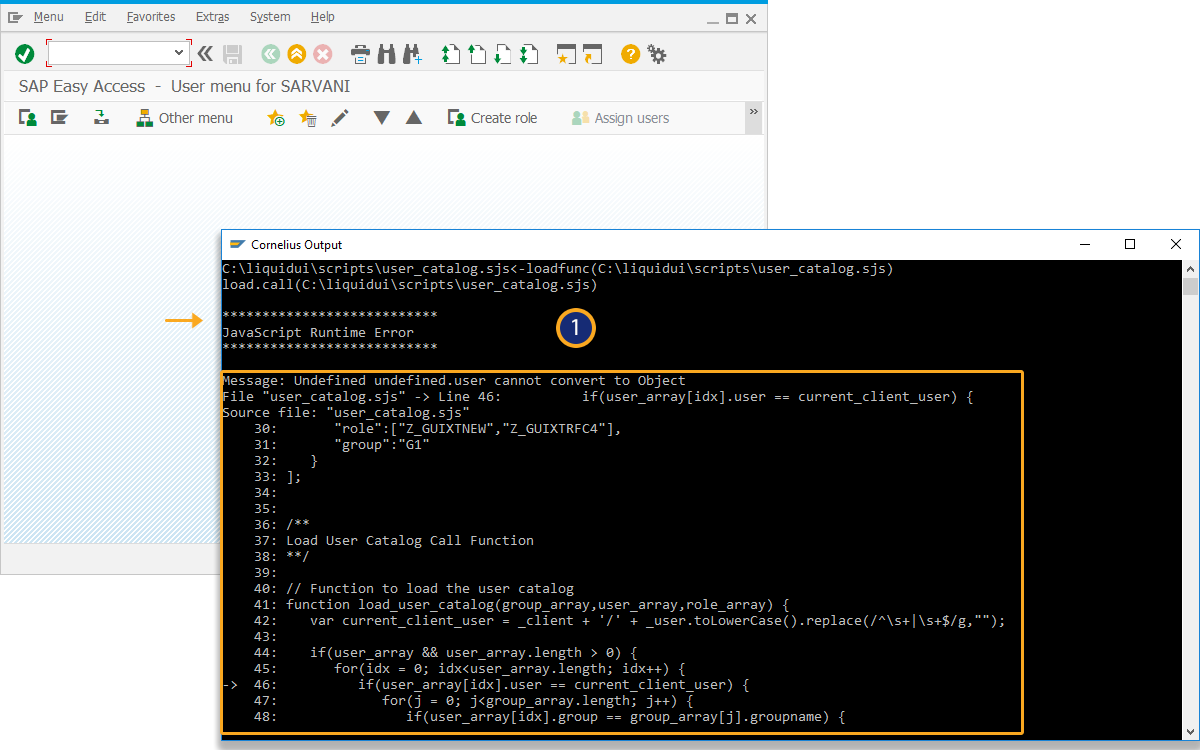The height and width of the screenshot is (750, 1200).
Task: Click the Generate Shortcut icon
Action: click(x=593, y=54)
